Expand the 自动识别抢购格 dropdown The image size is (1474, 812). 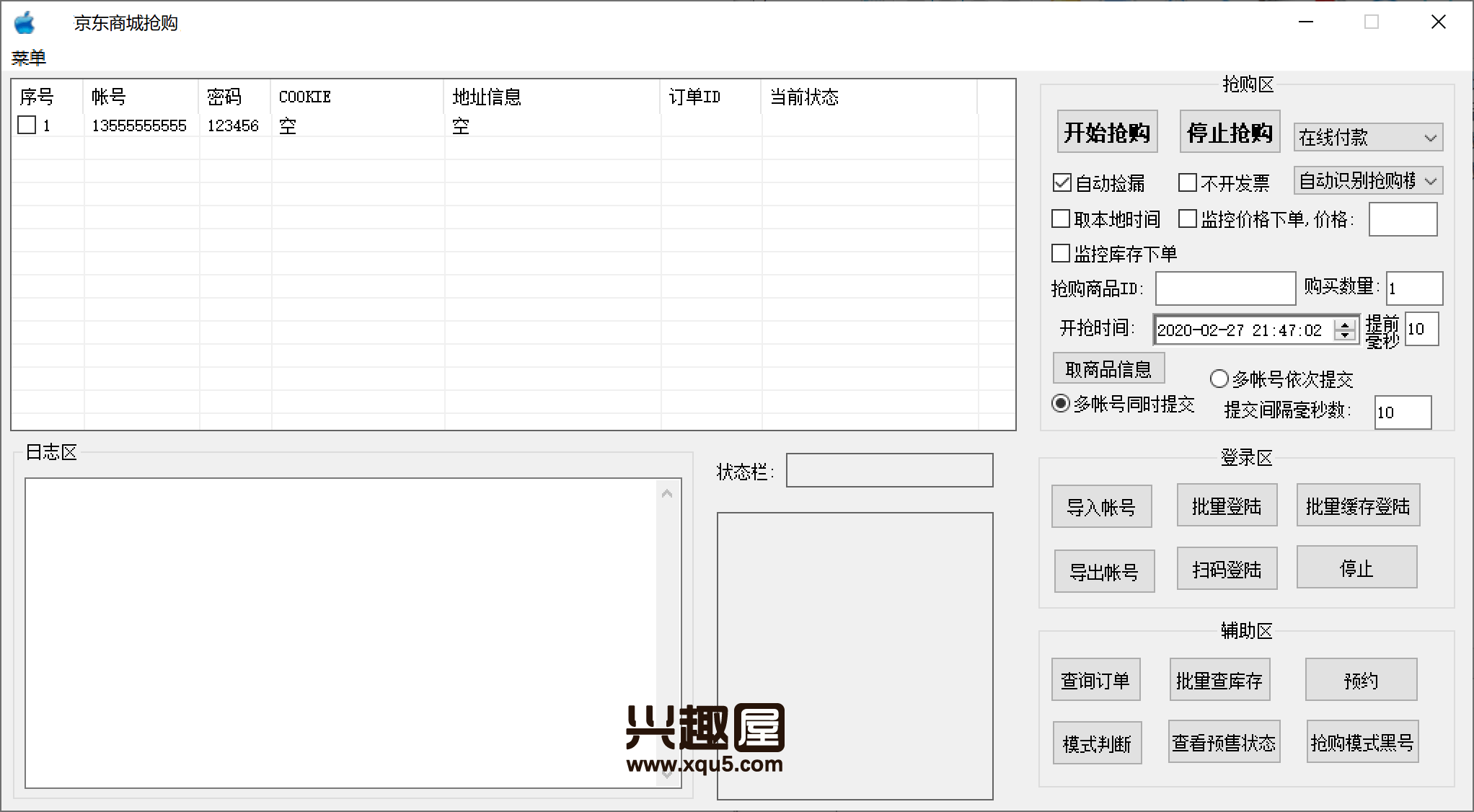1368,180
